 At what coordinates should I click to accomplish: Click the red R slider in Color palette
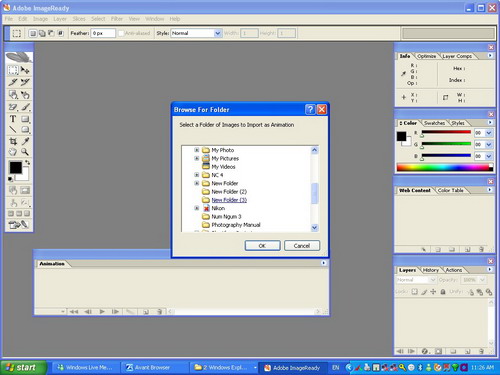tap(446, 132)
